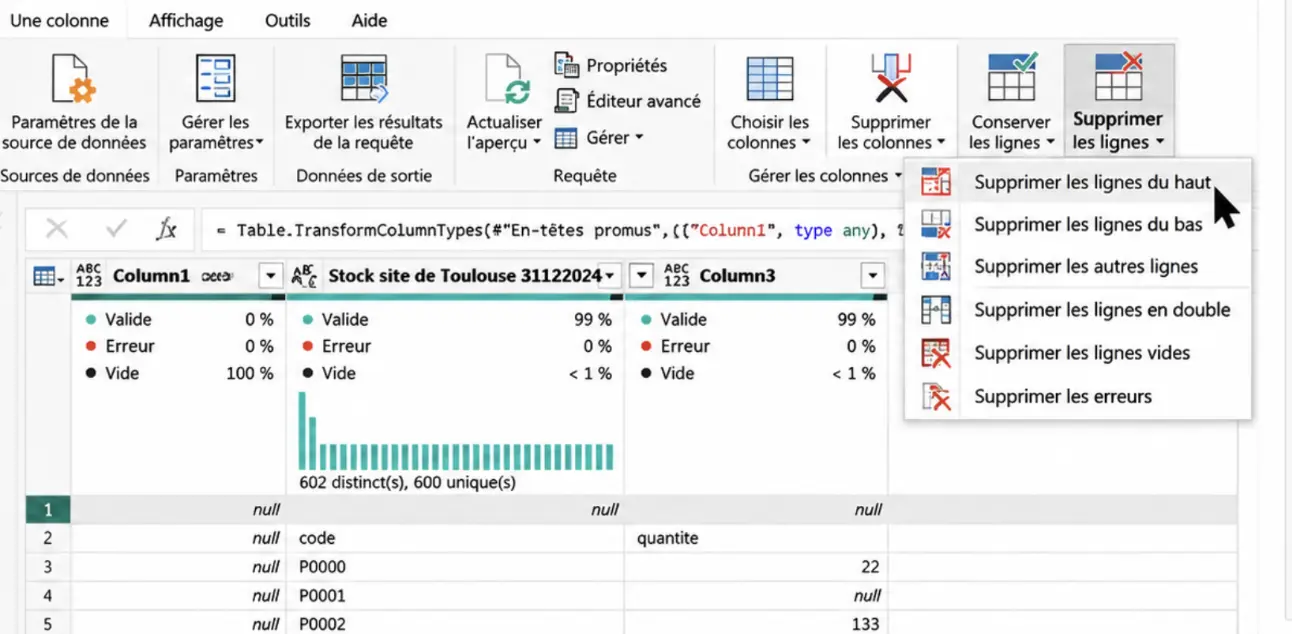The height and width of the screenshot is (634, 1292).
Task: Click the Supprimer les colonnes icon
Action: tap(890, 78)
